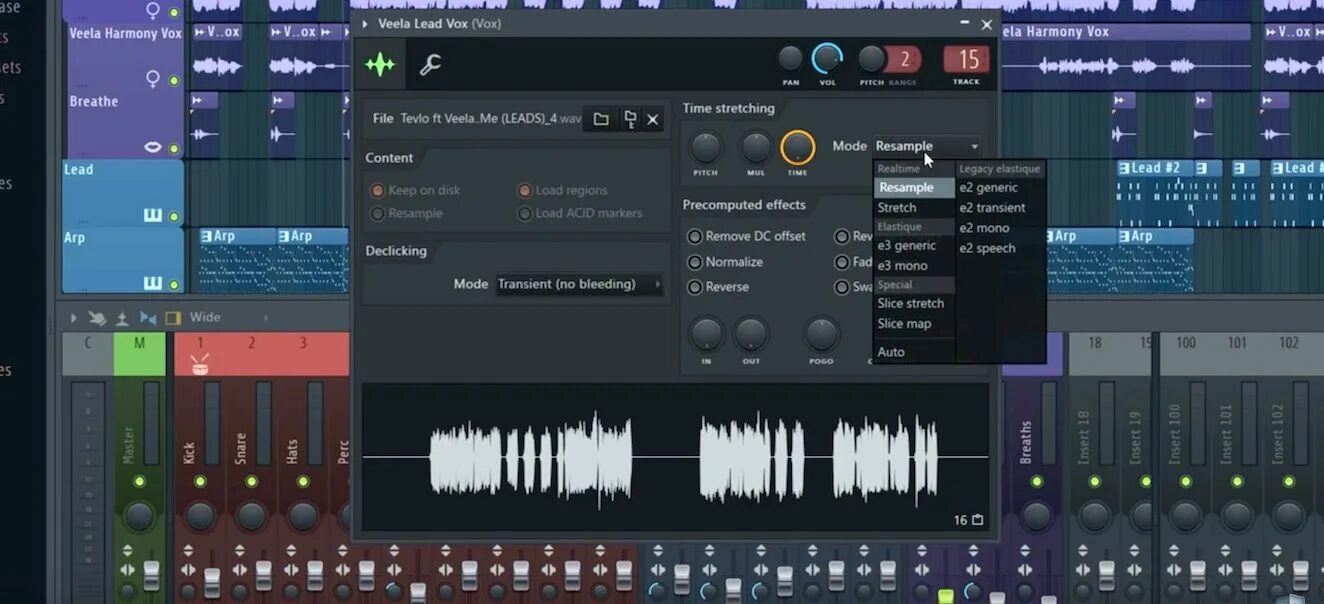
Task: Click the MUL time stretching knob
Action: pos(756,148)
